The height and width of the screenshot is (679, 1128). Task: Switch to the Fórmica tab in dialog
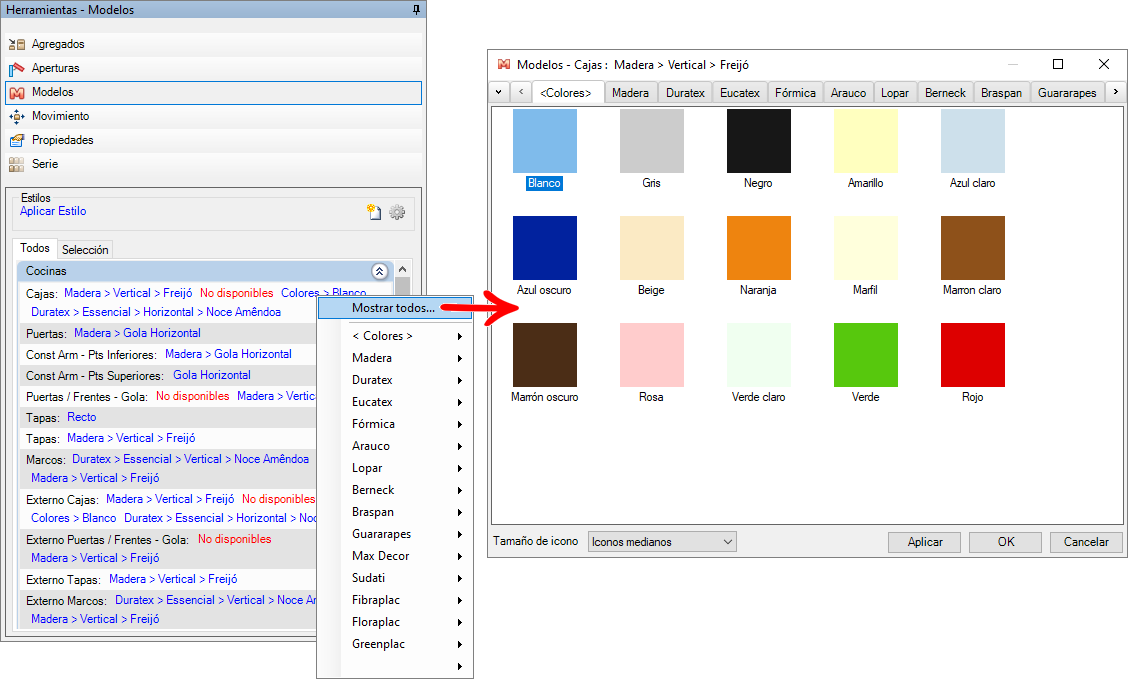point(796,93)
